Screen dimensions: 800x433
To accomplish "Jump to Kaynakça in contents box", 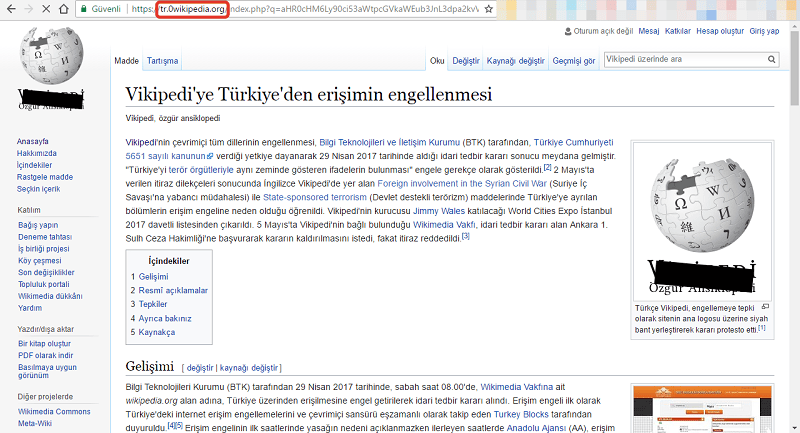I will [157, 332].
